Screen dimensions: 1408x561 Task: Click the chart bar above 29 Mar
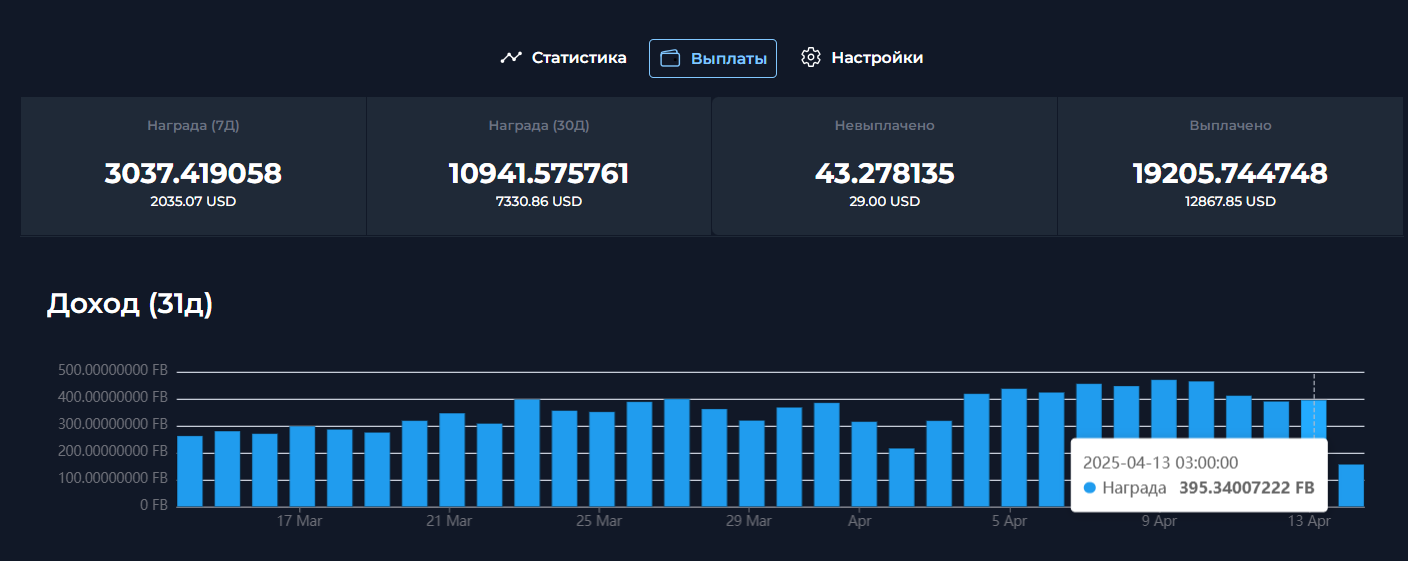pyautogui.click(x=752, y=463)
